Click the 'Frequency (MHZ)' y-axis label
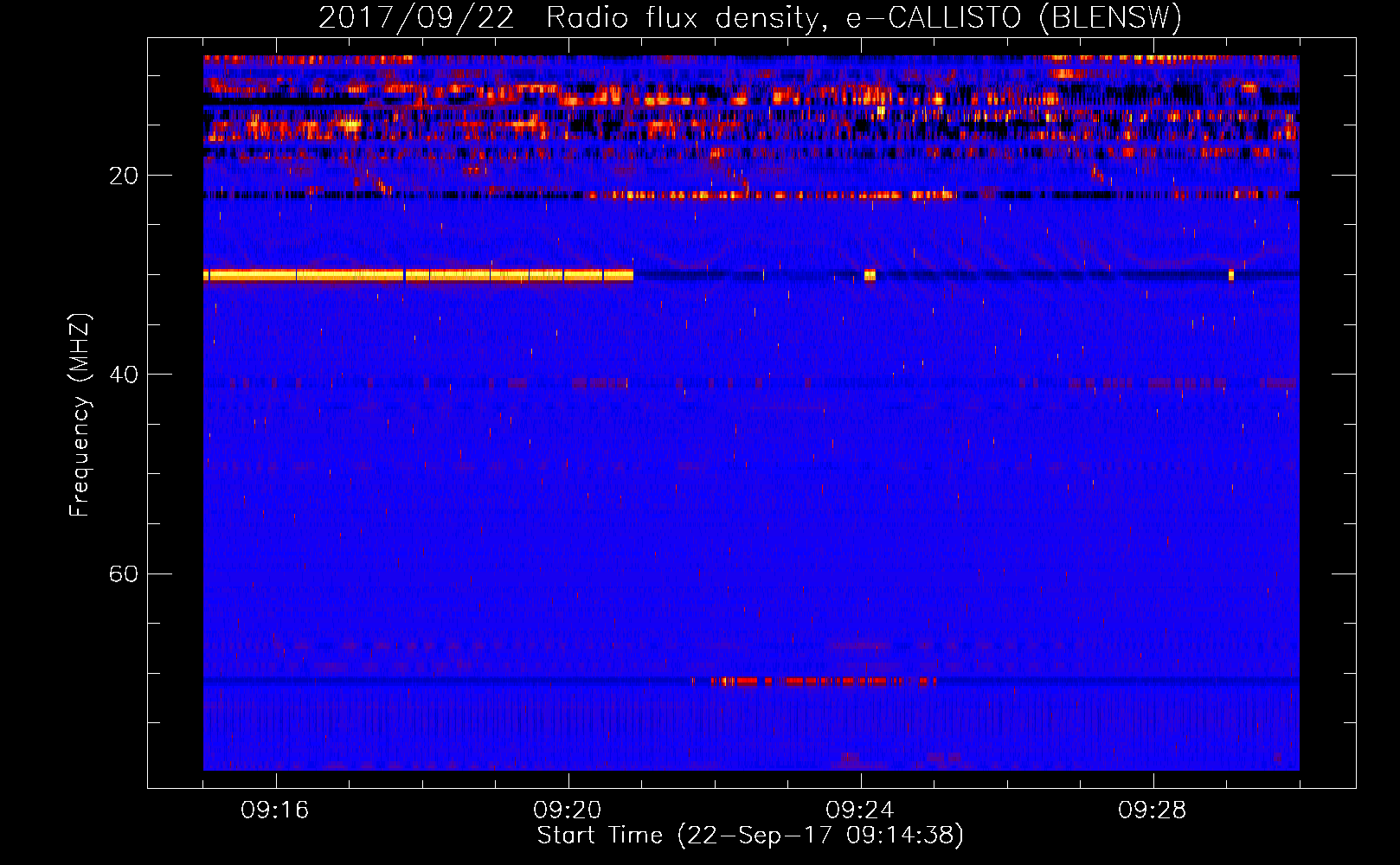Screen dimensions: 1400x865 pos(80,415)
